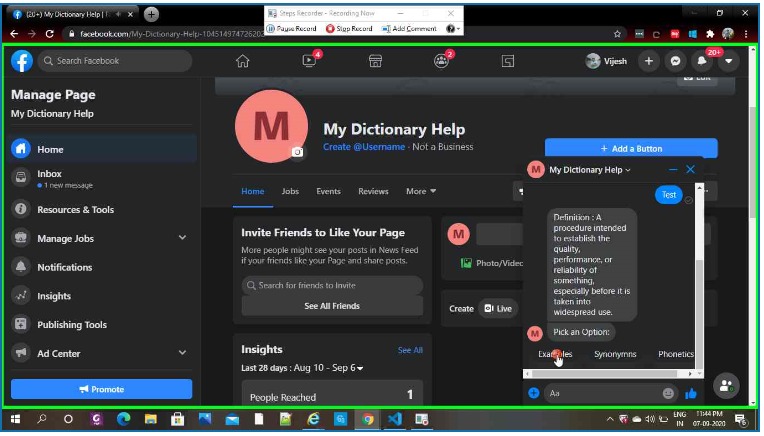Close the My Dictionary Help chat

click(690, 170)
